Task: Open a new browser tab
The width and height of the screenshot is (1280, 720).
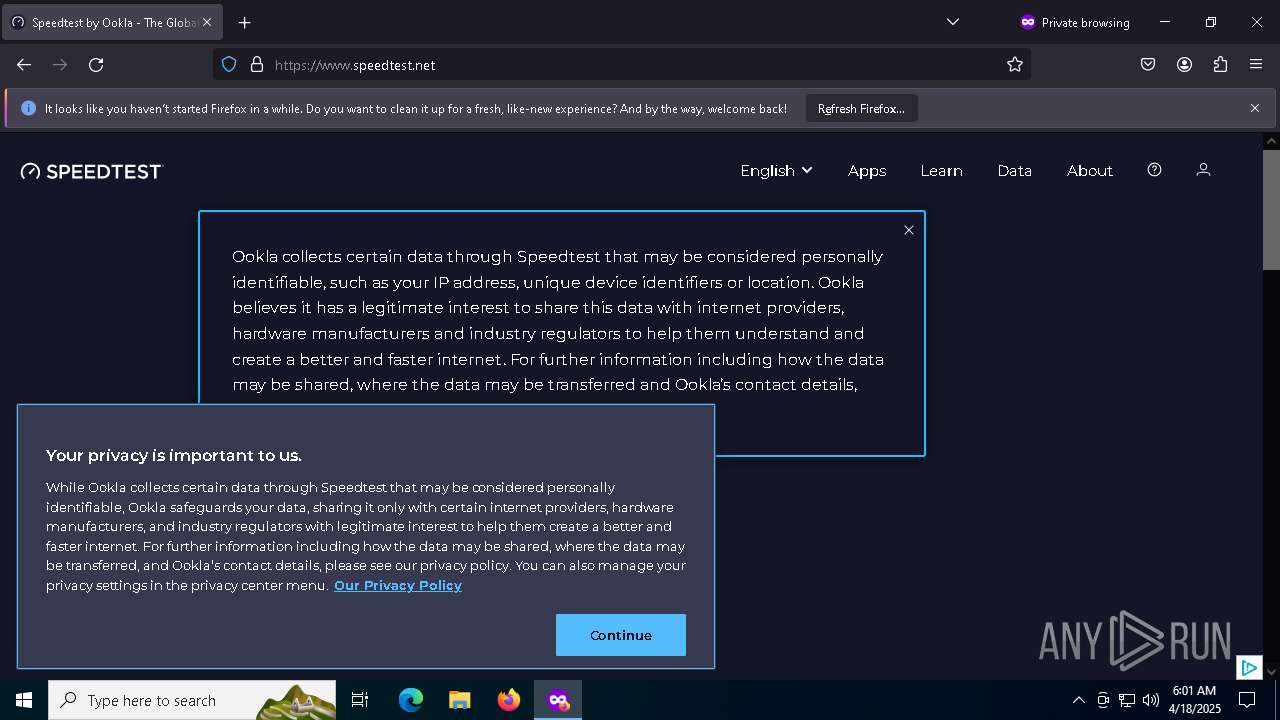Action: 245,22
